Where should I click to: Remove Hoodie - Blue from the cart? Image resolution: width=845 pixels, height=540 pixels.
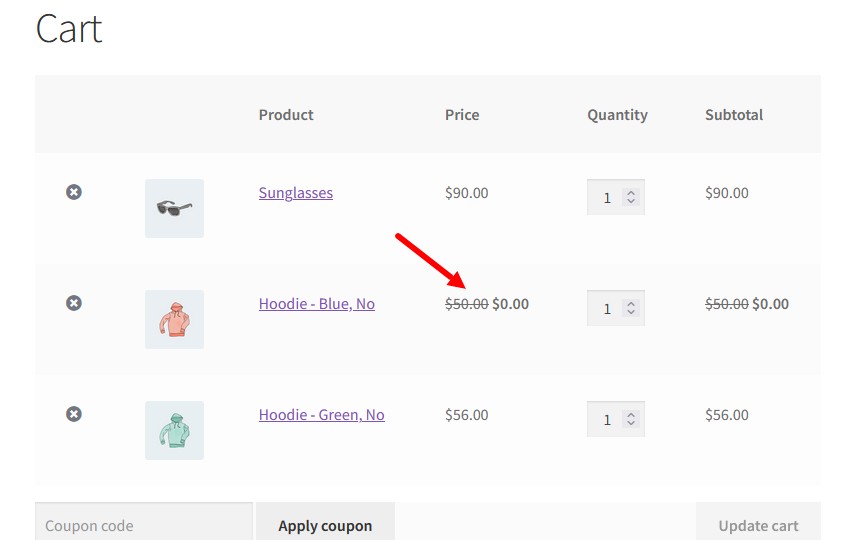(x=74, y=303)
